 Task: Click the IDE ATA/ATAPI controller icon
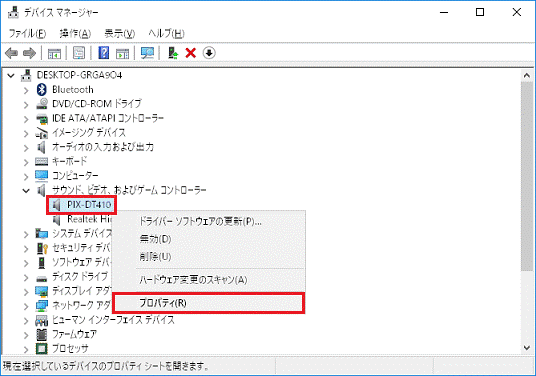[x=42, y=118]
